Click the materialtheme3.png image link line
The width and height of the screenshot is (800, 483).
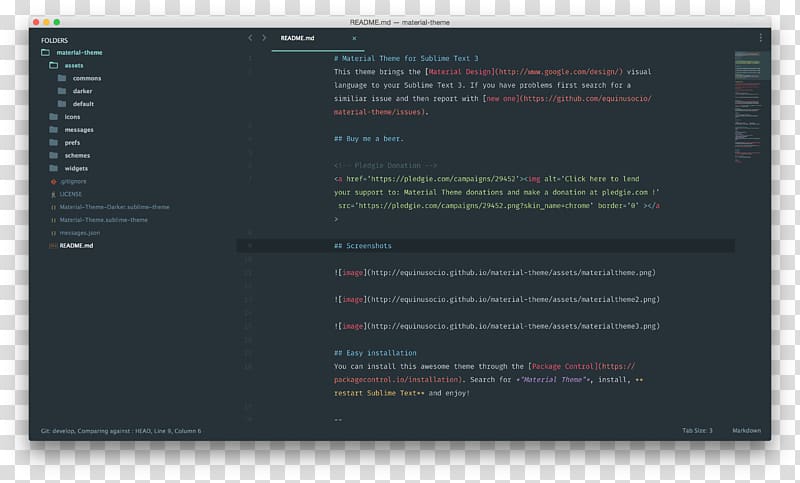[x=497, y=326]
